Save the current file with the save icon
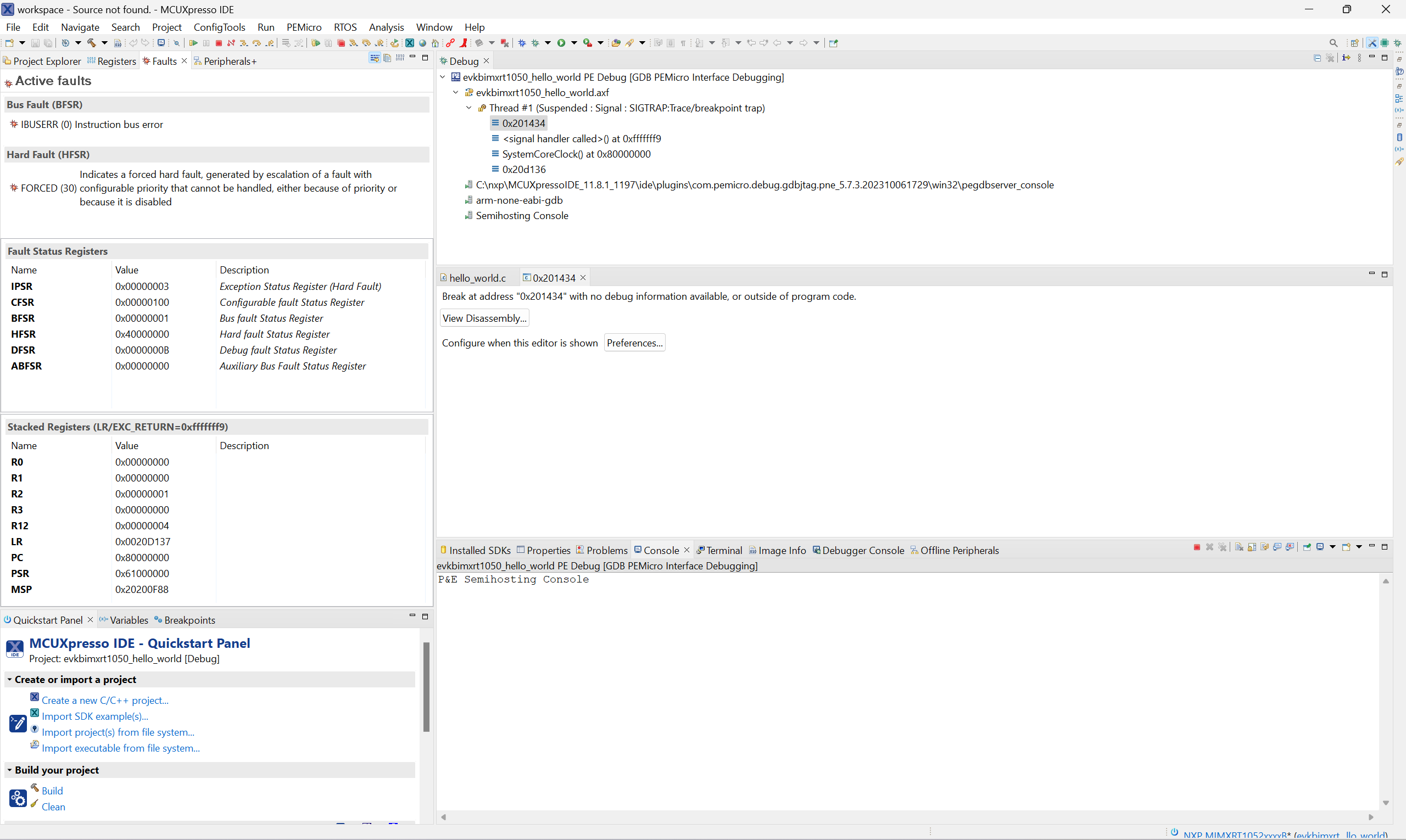Screen dimensions: 1406x840 pos(35,42)
